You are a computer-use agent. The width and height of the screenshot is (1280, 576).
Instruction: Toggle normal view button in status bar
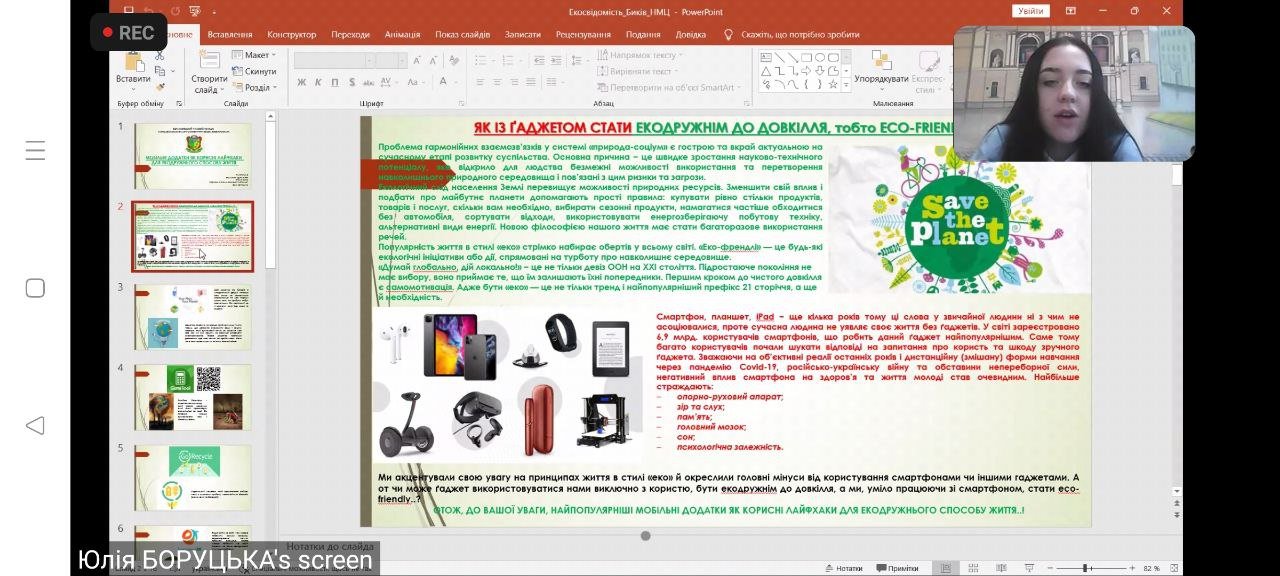(x=945, y=568)
